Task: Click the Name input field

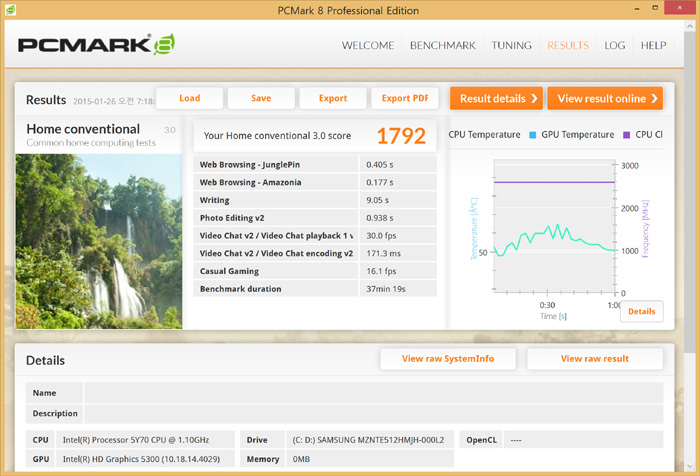Action: 372,393
